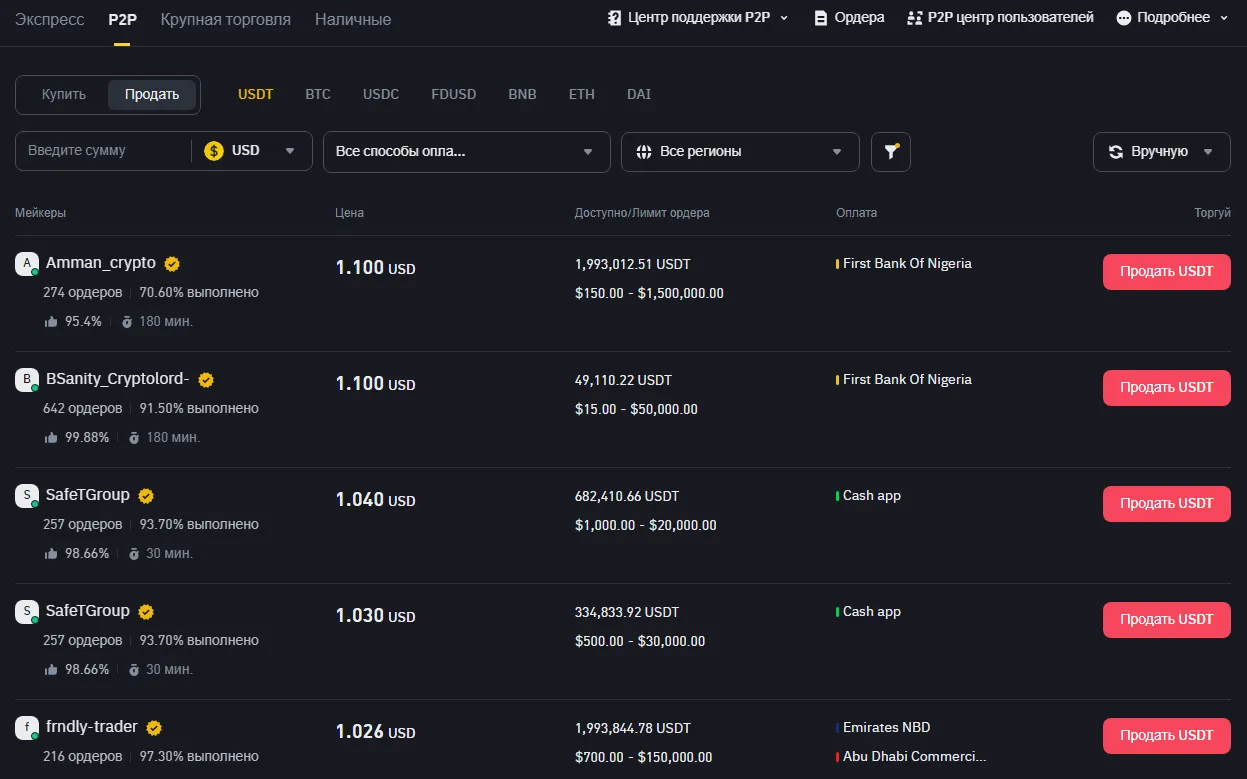The image size is (1247, 779).
Task: Select the Продать toggle
Action: (150, 93)
